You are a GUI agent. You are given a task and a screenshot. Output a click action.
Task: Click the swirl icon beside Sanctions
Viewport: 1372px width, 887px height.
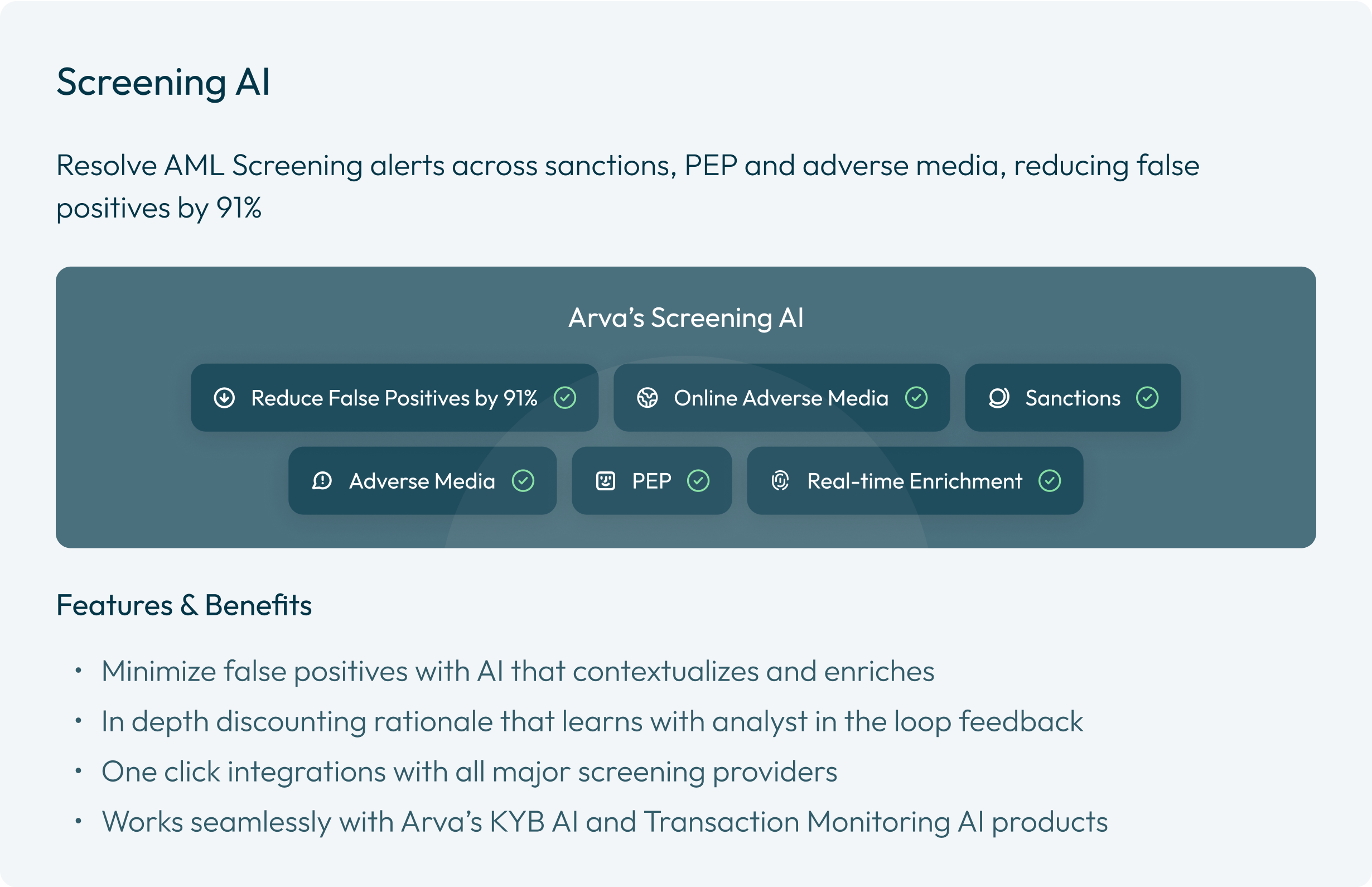pos(999,398)
